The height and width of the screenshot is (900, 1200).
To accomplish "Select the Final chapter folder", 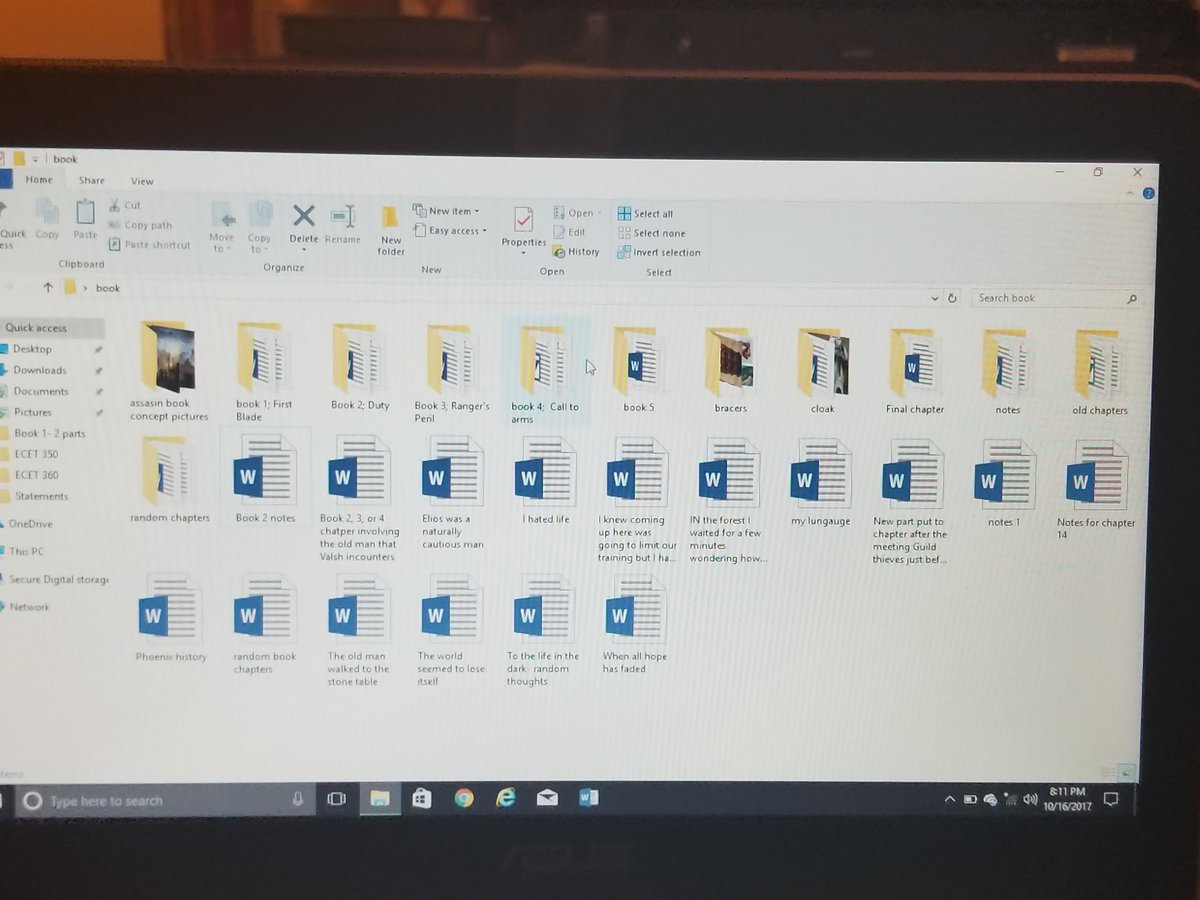I will [914, 371].
